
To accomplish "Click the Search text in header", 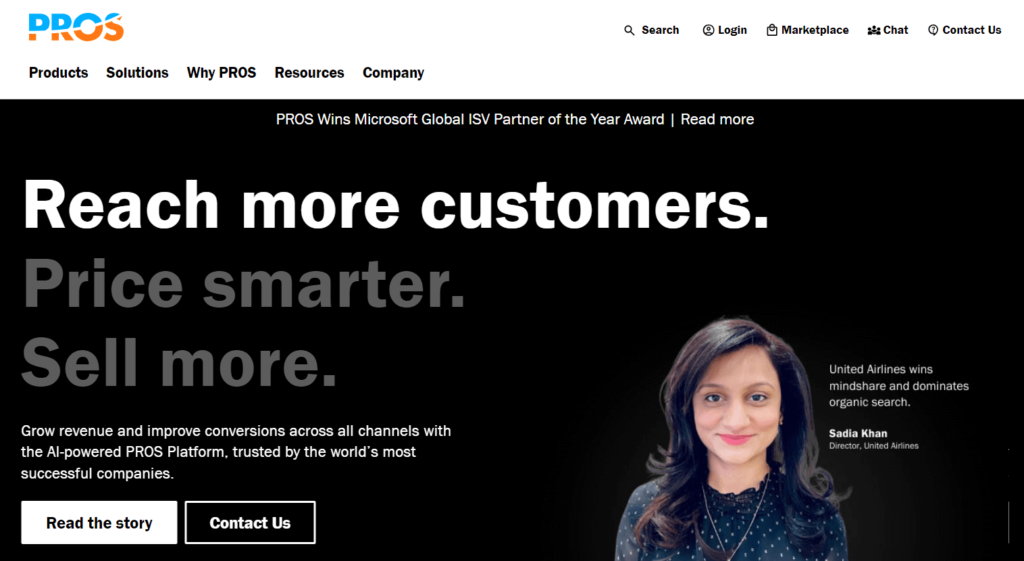I will point(660,30).
